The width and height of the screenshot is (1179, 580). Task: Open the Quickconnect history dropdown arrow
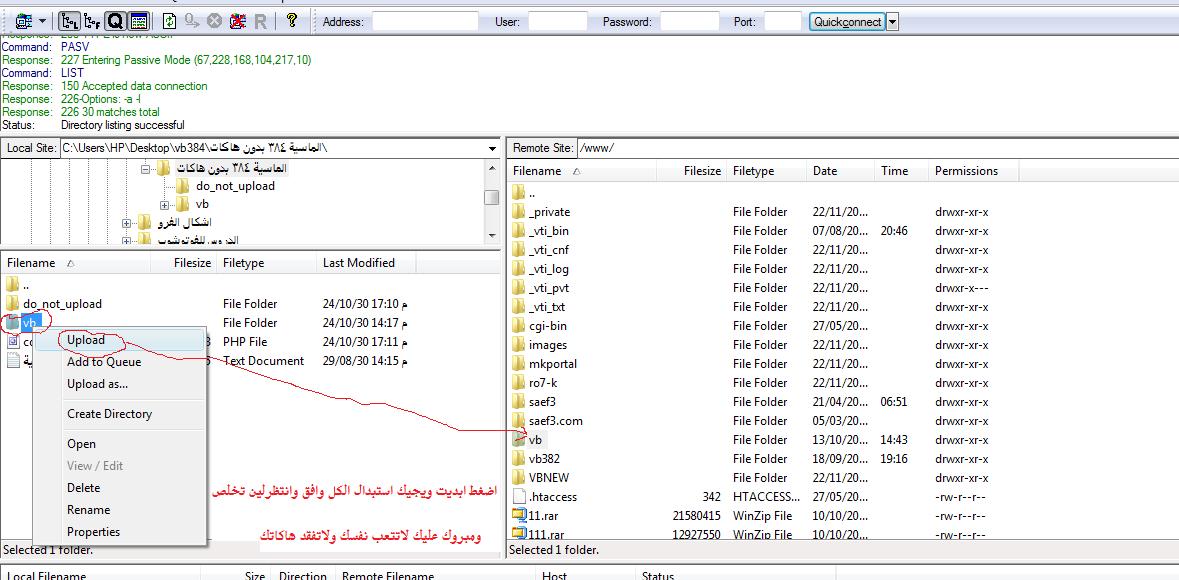click(892, 22)
